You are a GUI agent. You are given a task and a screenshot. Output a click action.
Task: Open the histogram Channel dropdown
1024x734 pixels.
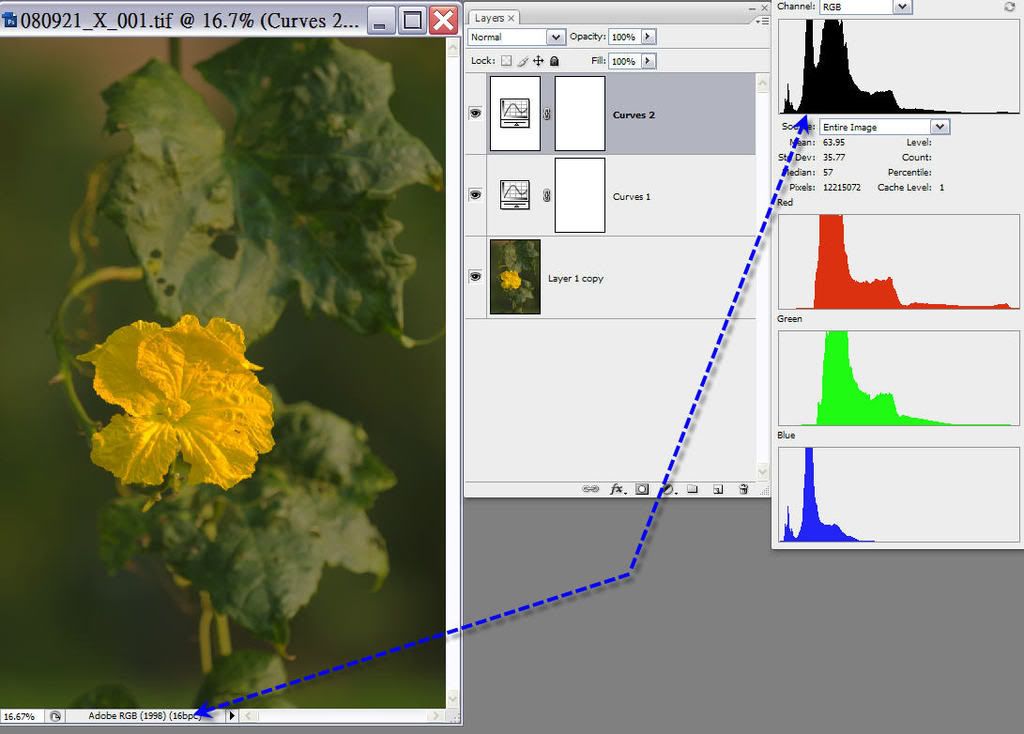(865, 7)
